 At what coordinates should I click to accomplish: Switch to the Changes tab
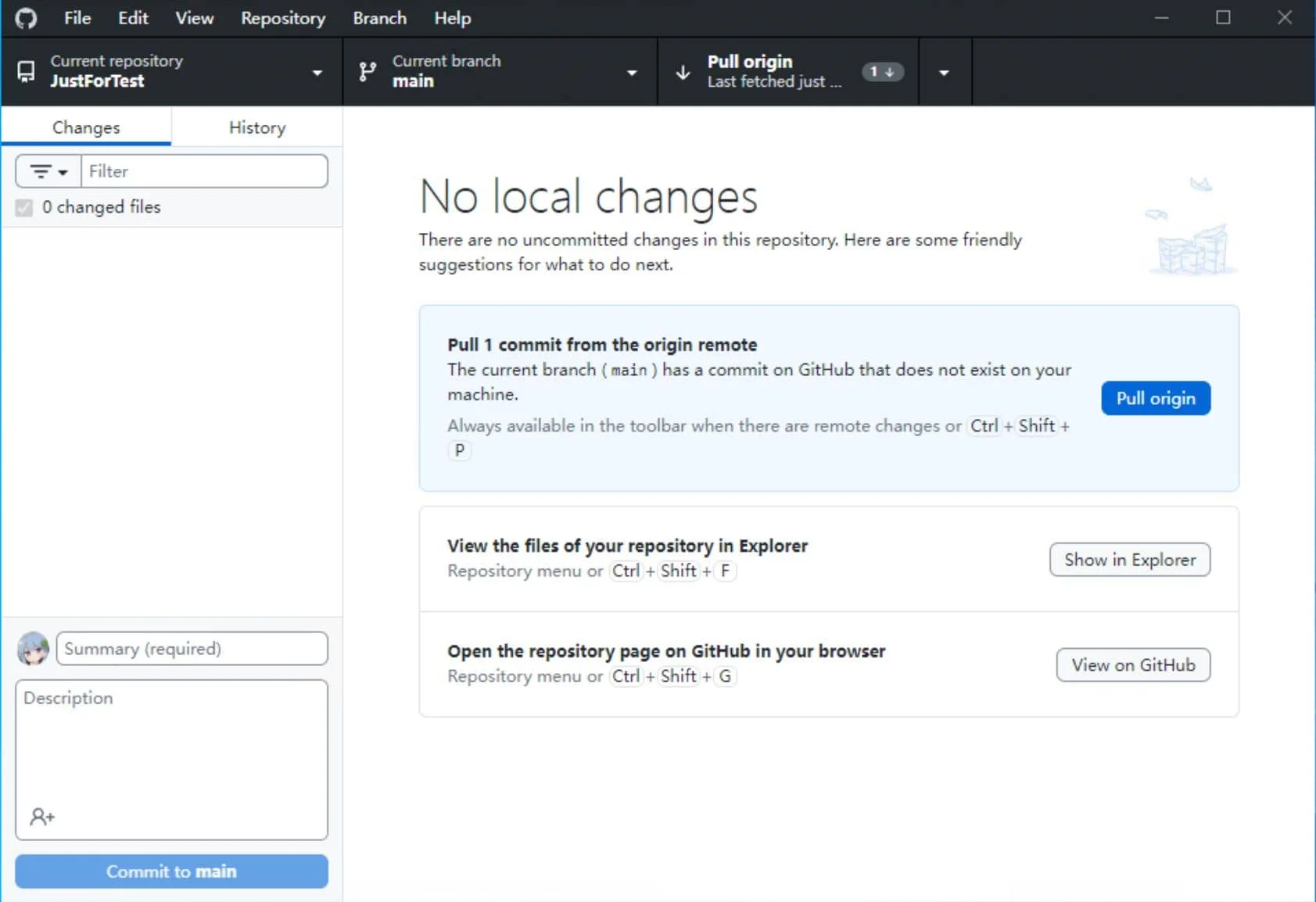click(x=86, y=127)
